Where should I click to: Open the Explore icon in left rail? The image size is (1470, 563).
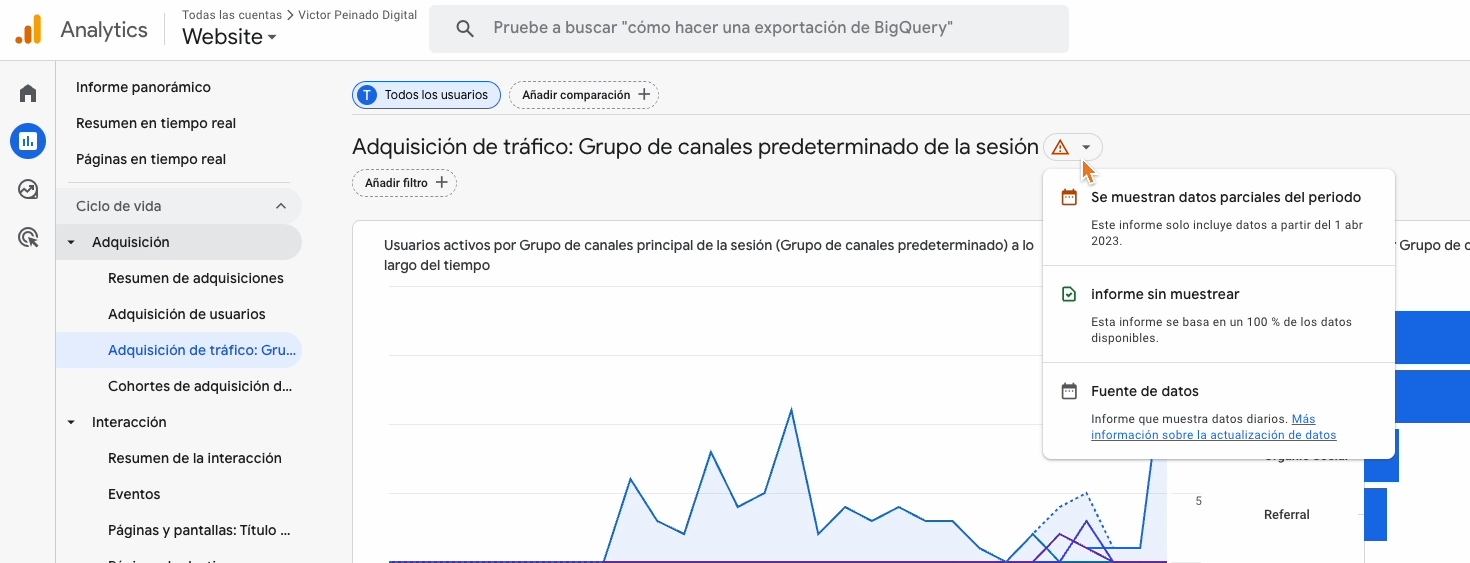(28, 189)
